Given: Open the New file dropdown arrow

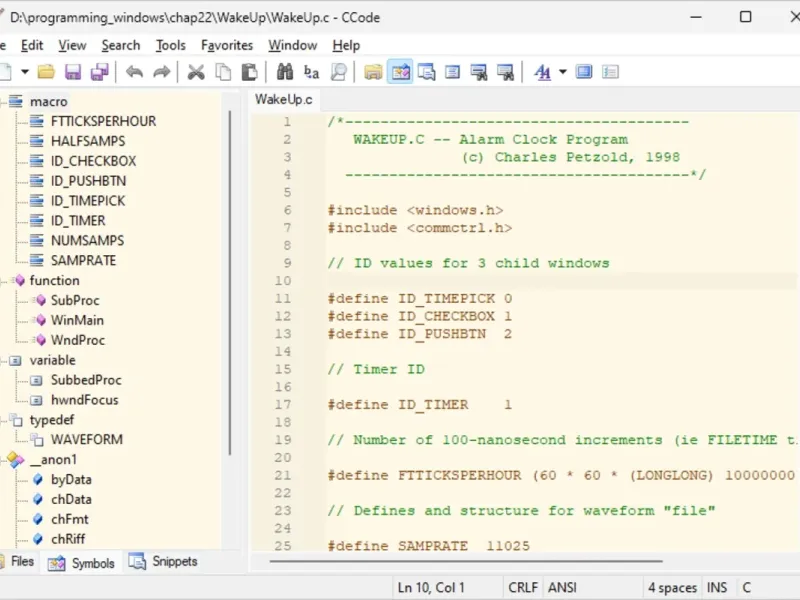Looking at the screenshot, I should click(25, 72).
